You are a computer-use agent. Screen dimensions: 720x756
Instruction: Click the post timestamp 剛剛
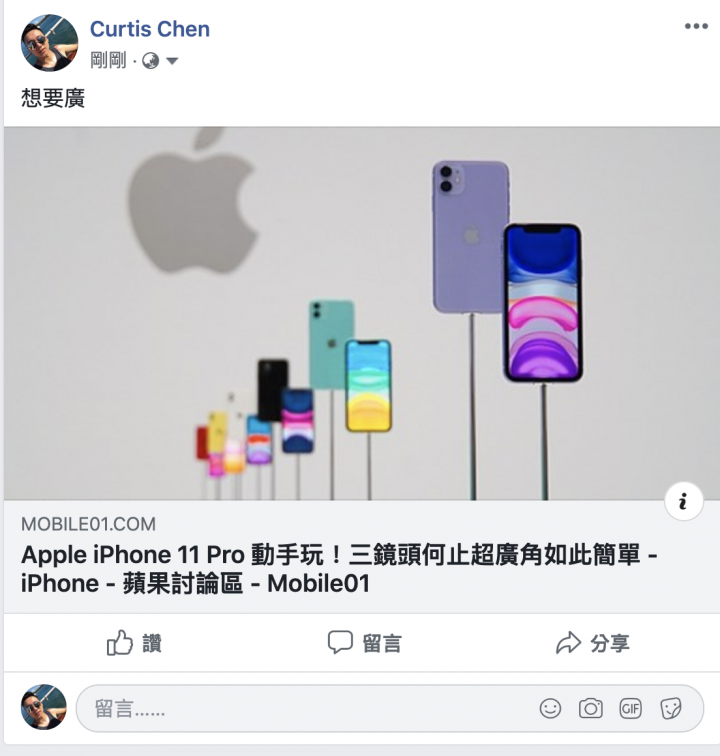point(108,61)
